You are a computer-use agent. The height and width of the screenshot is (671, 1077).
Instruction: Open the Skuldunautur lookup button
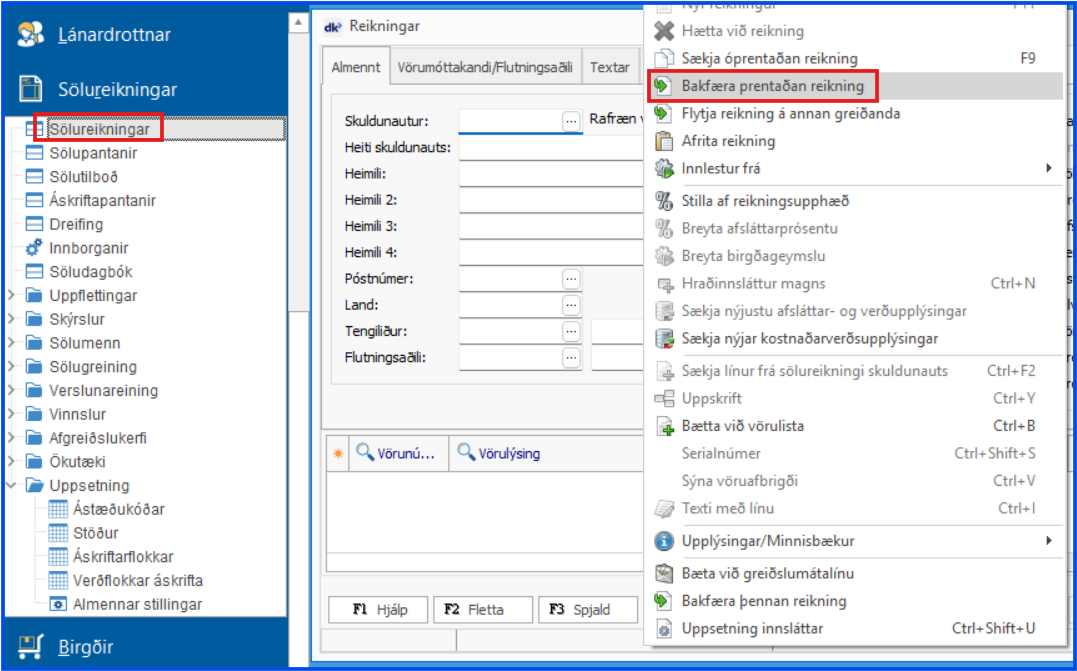571,121
